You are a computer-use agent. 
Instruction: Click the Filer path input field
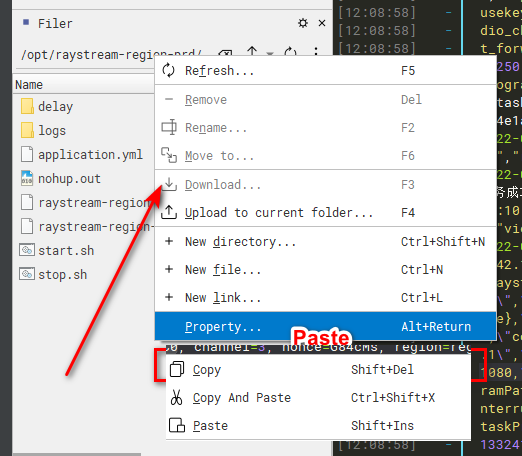pos(113,54)
